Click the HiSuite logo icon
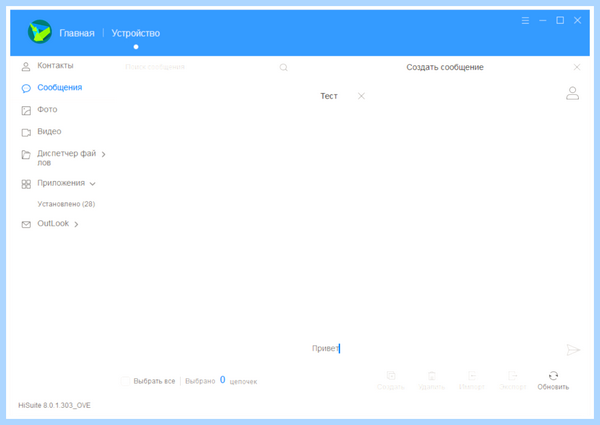Image resolution: width=600 pixels, height=425 pixels. 40,32
